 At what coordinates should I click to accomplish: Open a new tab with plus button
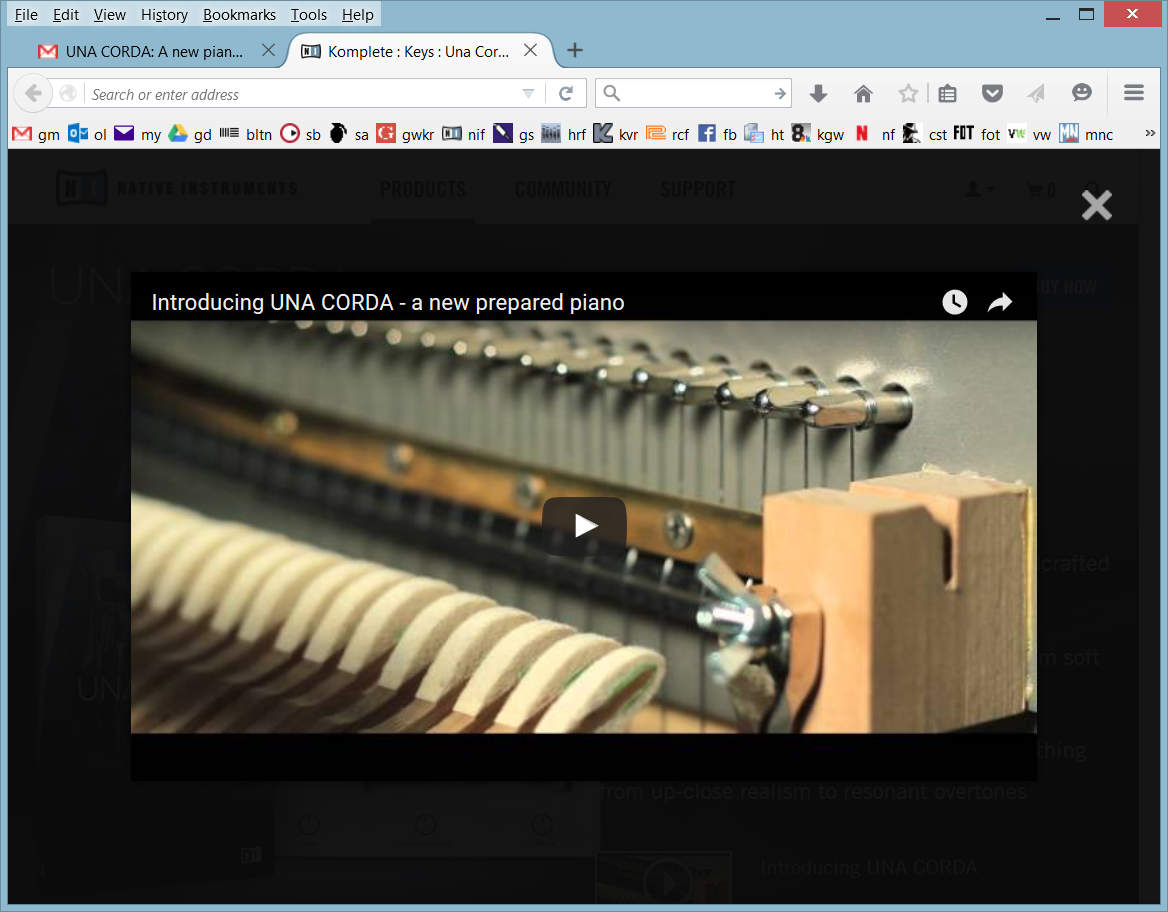[x=574, y=51]
